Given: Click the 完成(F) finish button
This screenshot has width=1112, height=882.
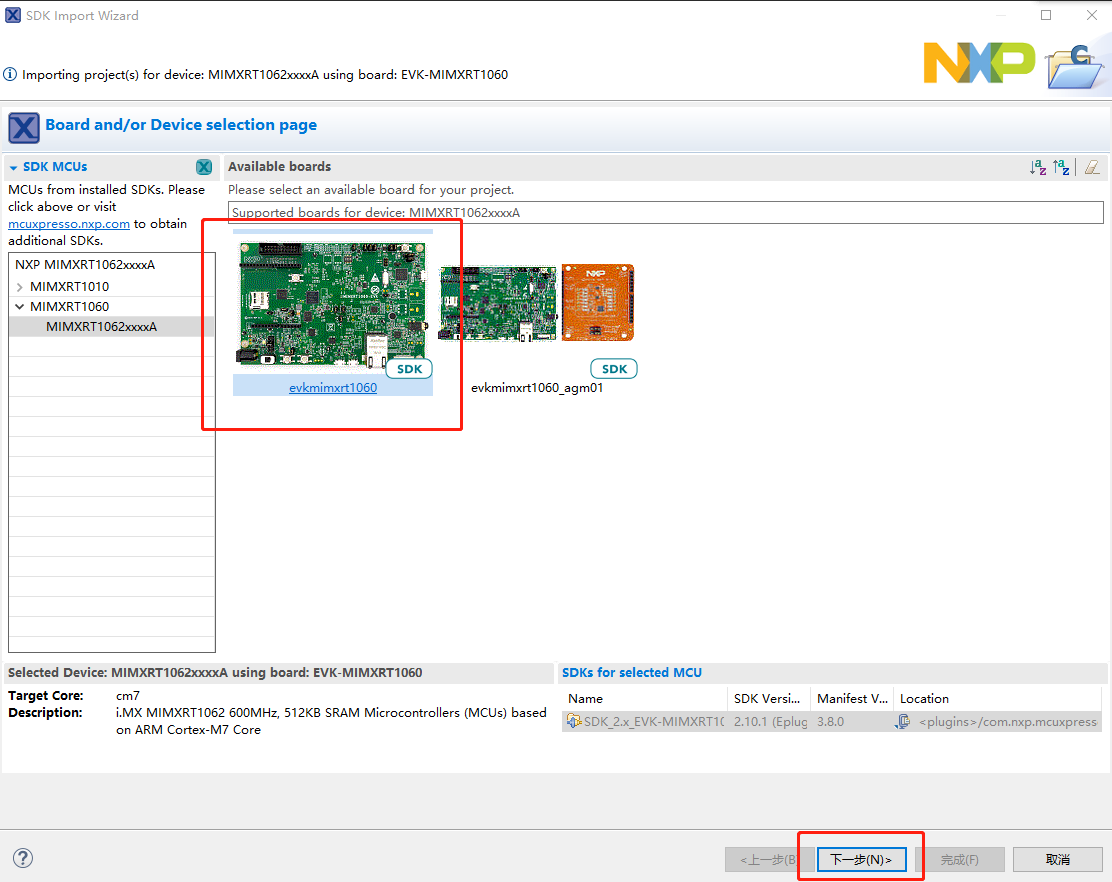Looking at the screenshot, I should pyautogui.click(x=960, y=859).
